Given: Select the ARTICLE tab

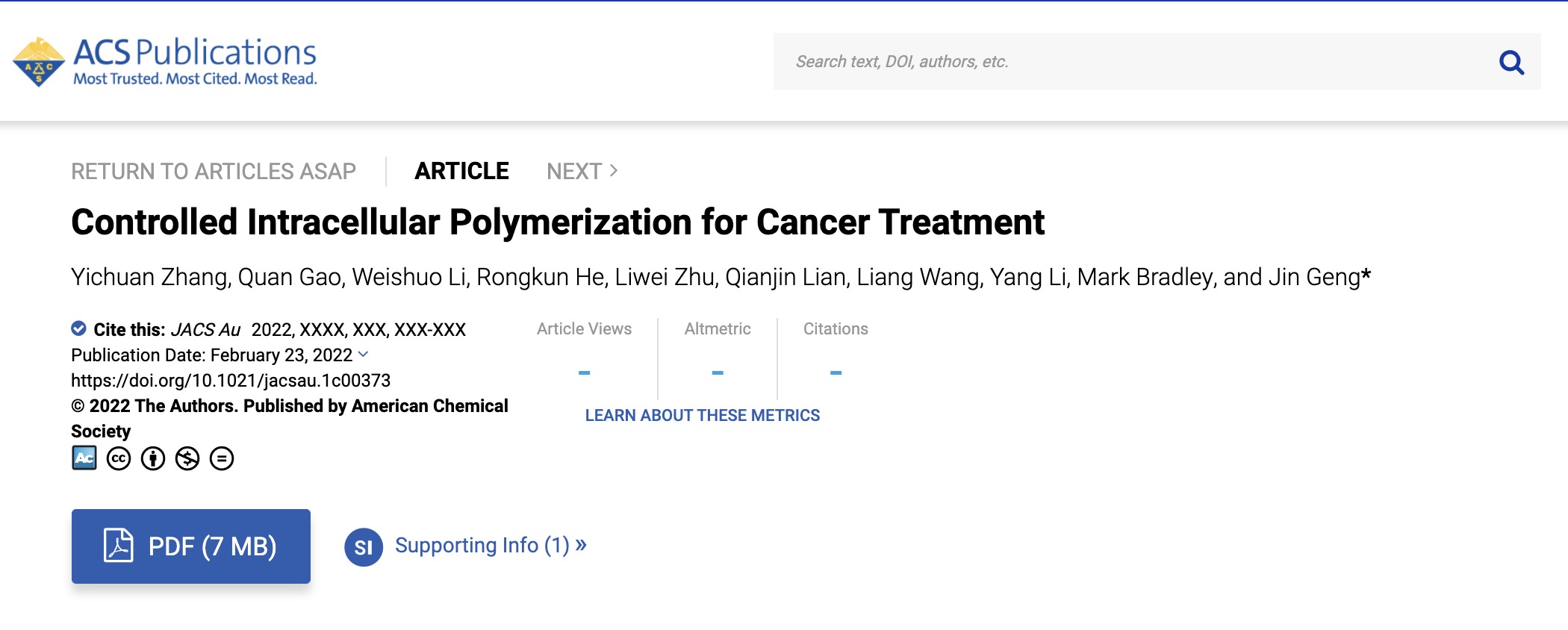Looking at the screenshot, I should [461, 171].
